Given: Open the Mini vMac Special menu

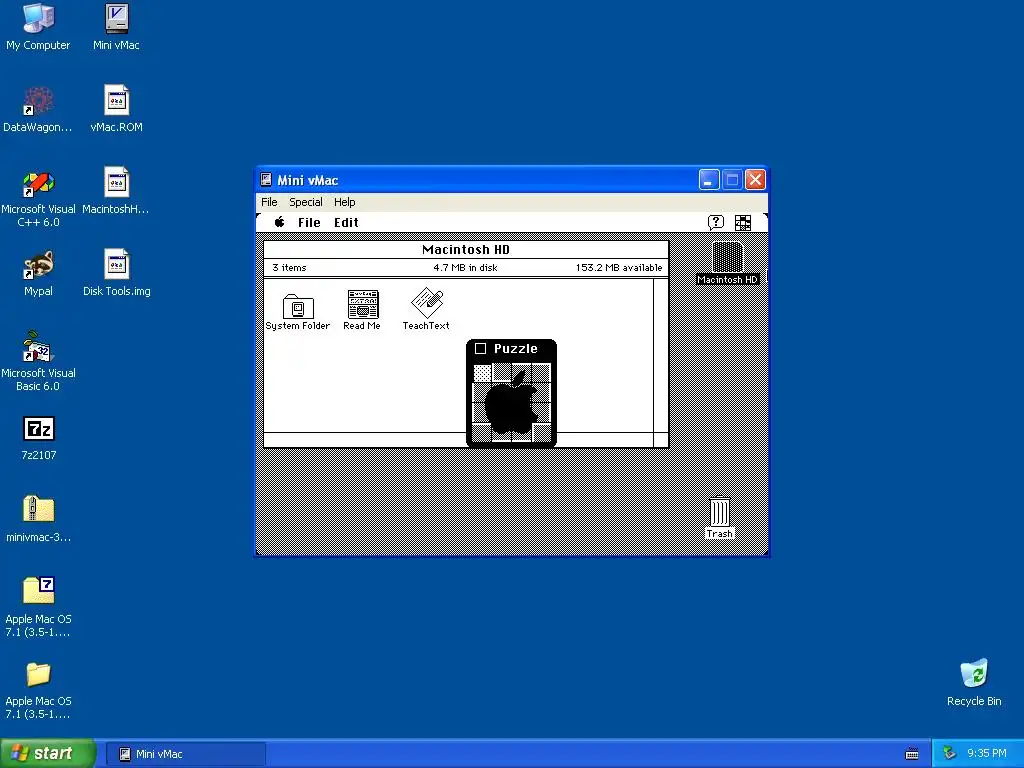Looking at the screenshot, I should point(306,202).
